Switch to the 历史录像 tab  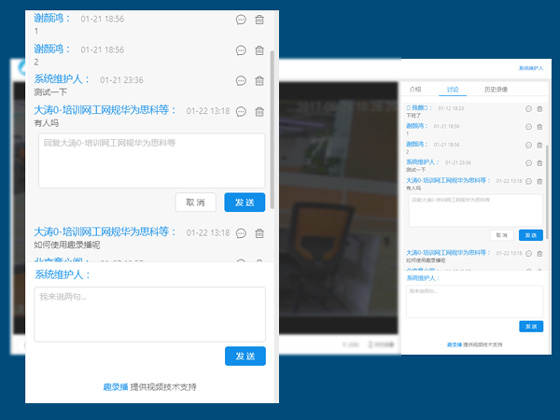click(x=496, y=89)
